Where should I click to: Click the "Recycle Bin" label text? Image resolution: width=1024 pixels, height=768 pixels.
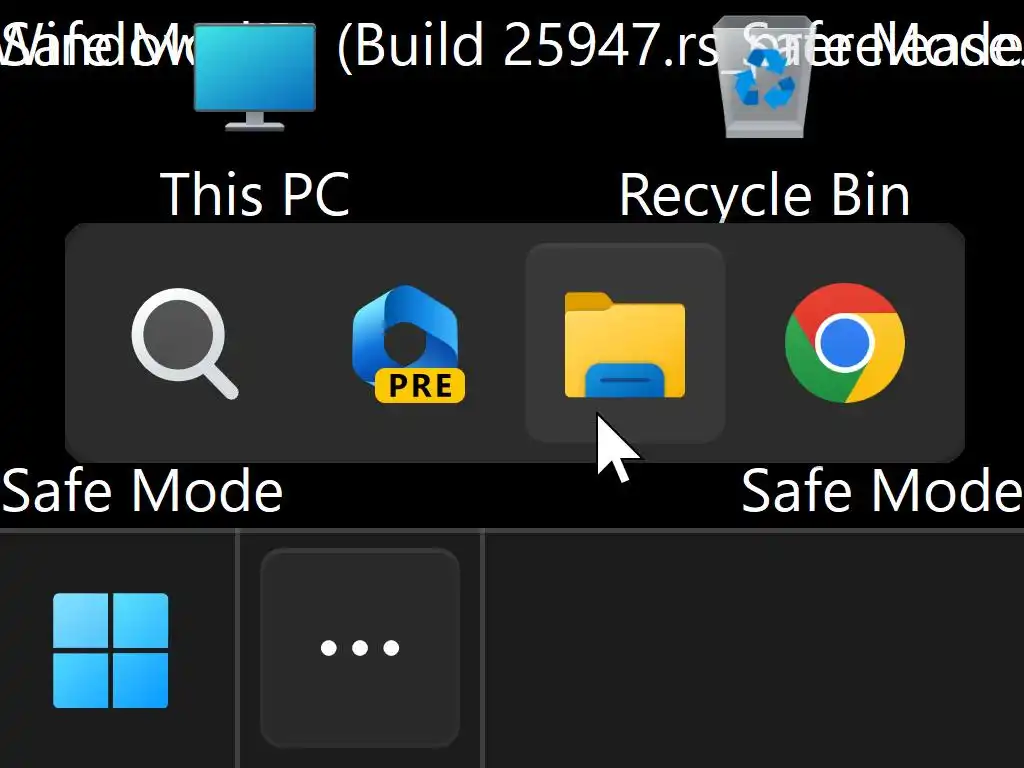pyautogui.click(x=764, y=195)
